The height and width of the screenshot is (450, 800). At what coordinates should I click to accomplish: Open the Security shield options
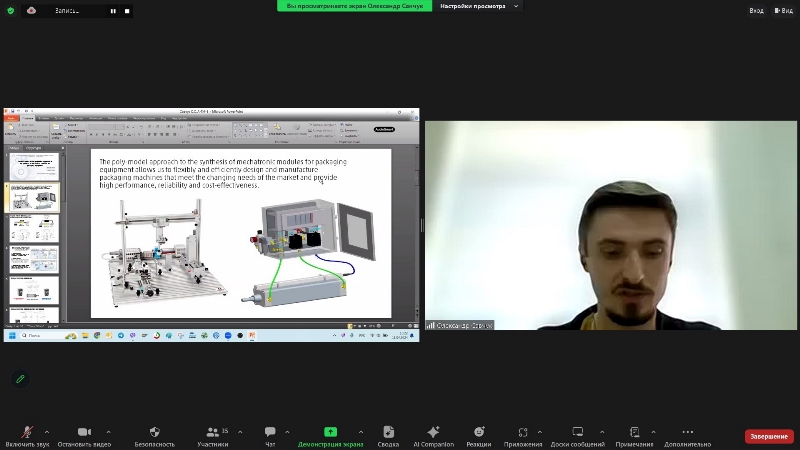click(x=154, y=433)
